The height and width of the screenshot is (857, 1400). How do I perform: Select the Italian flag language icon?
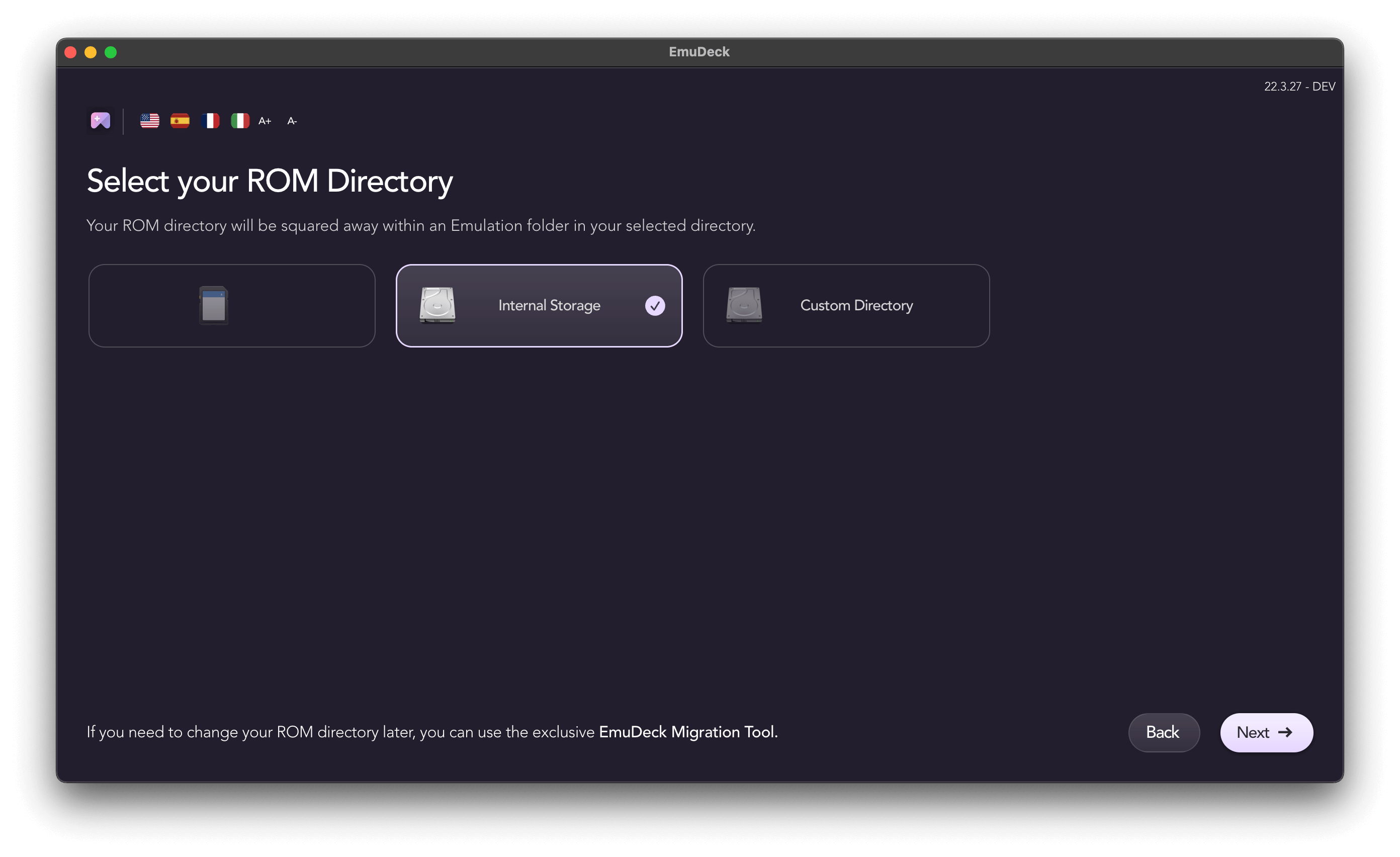(x=241, y=121)
